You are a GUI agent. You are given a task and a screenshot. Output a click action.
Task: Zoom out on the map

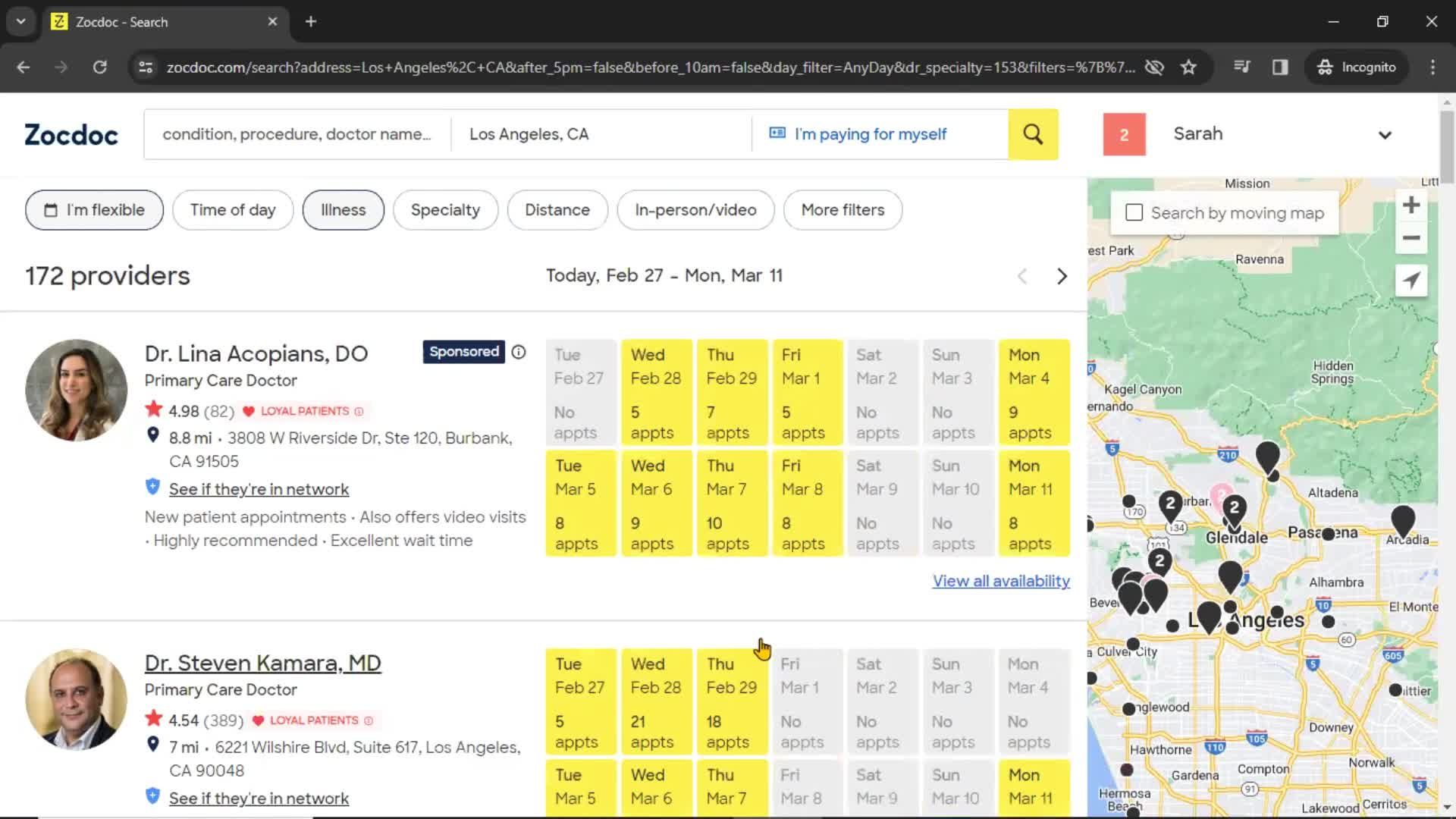tap(1411, 237)
